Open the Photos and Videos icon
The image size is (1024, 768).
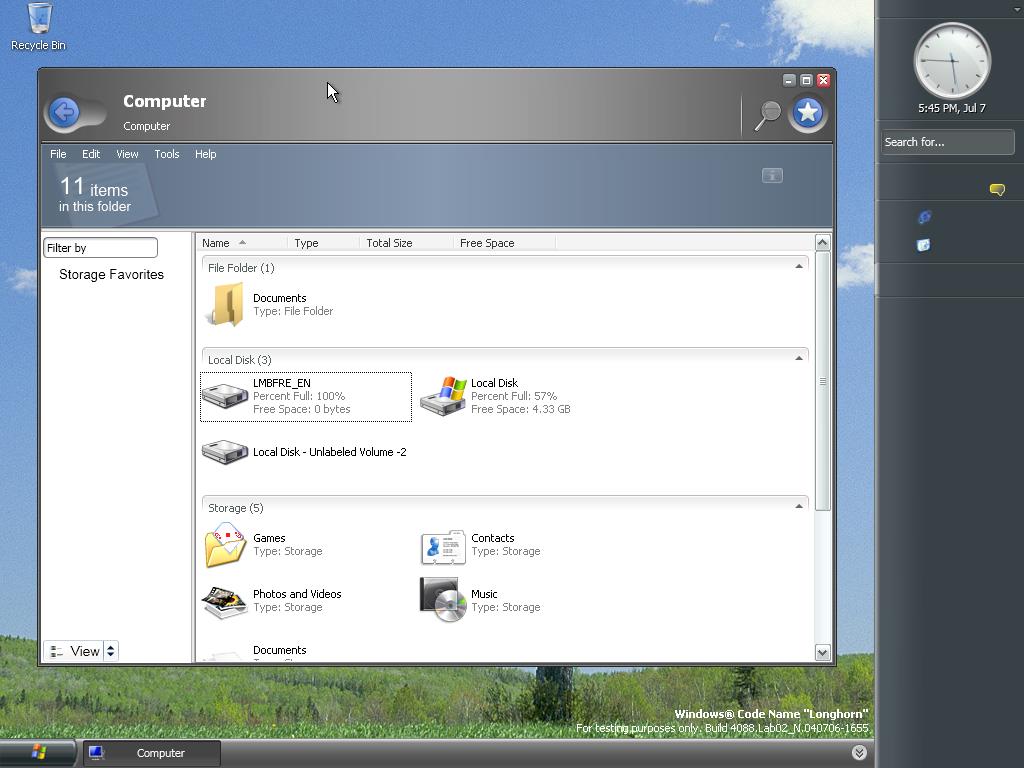click(225, 601)
